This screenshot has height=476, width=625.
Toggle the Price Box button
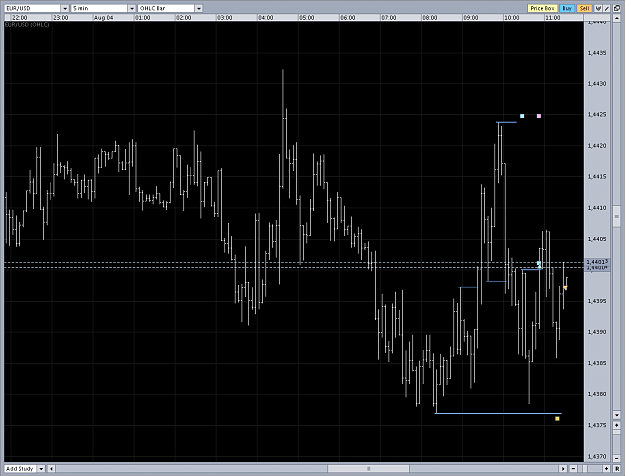[x=542, y=8]
